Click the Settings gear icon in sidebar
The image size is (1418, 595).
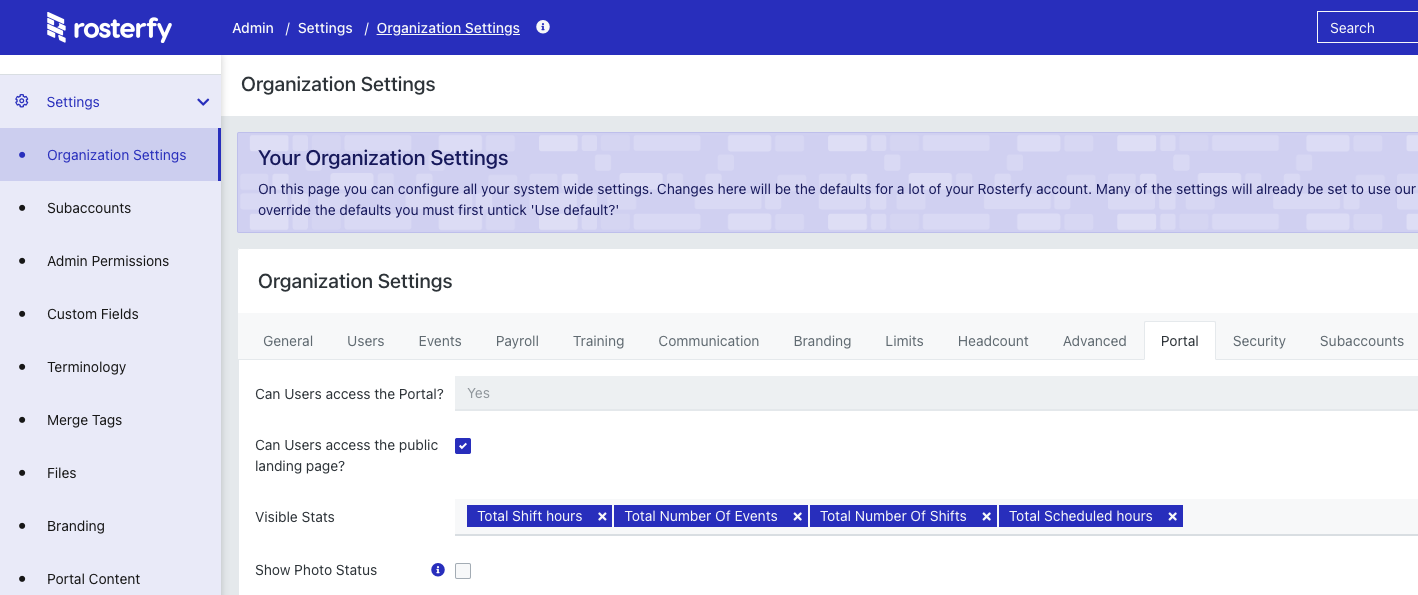tap(22, 101)
